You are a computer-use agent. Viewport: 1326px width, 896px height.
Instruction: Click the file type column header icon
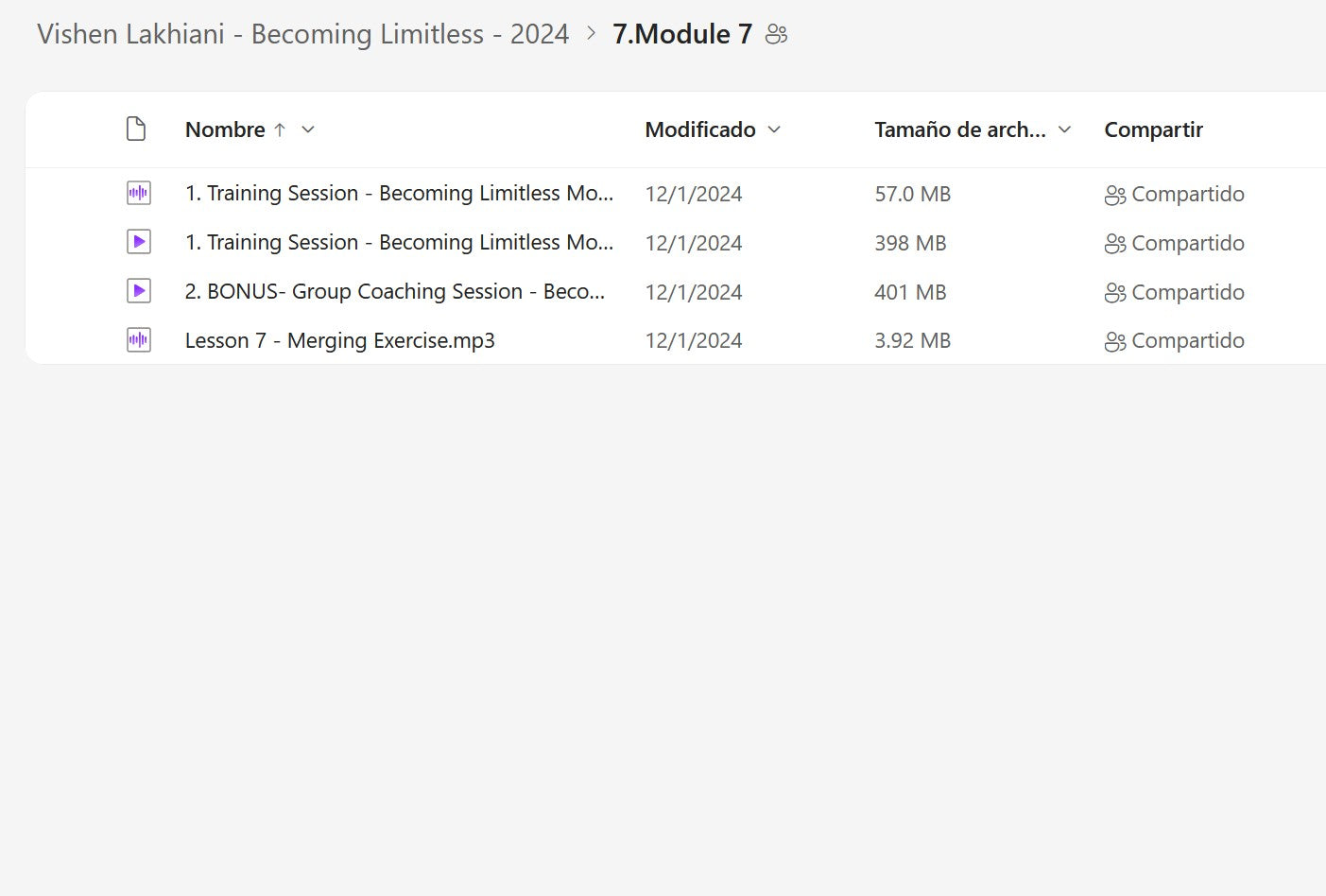[x=136, y=129]
